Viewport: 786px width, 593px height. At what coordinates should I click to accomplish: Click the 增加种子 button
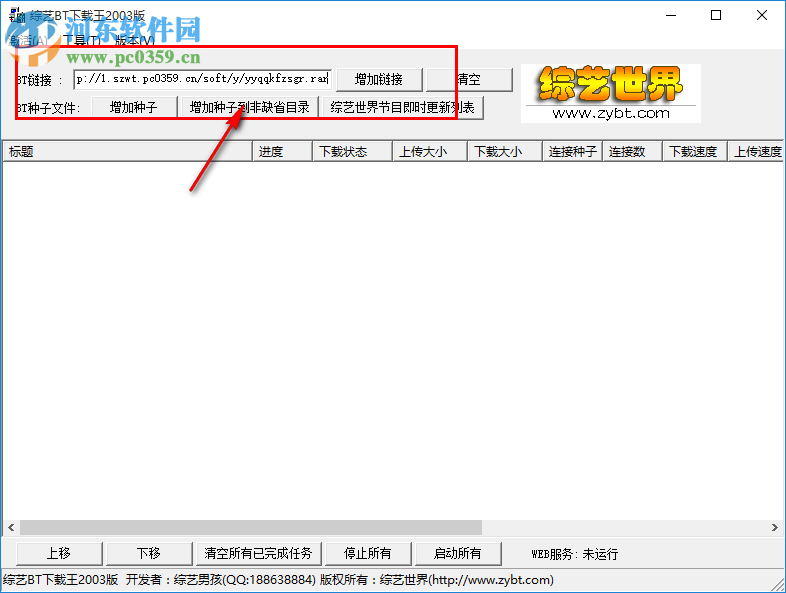click(x=134, y=107)
